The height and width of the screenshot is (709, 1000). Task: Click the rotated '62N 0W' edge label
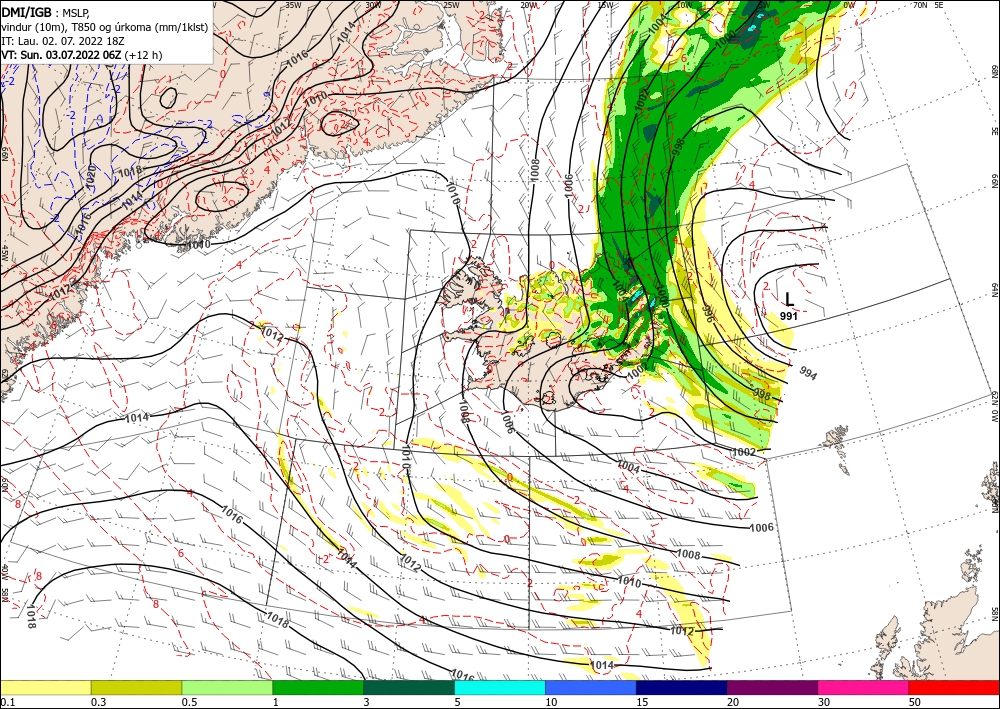[x=995, y=407]
